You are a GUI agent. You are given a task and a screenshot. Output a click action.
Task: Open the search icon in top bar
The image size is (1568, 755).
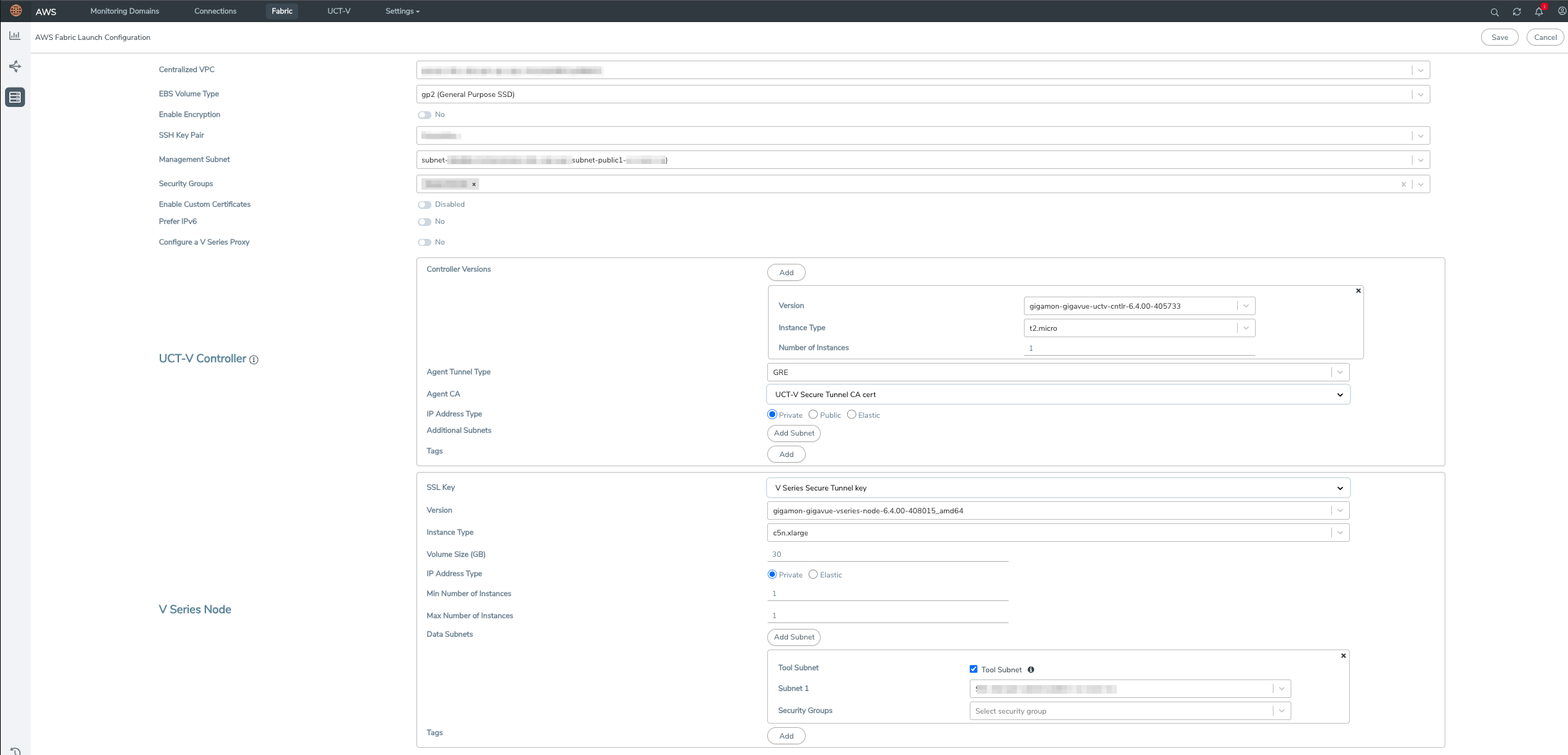click(x=1495, y=12)
